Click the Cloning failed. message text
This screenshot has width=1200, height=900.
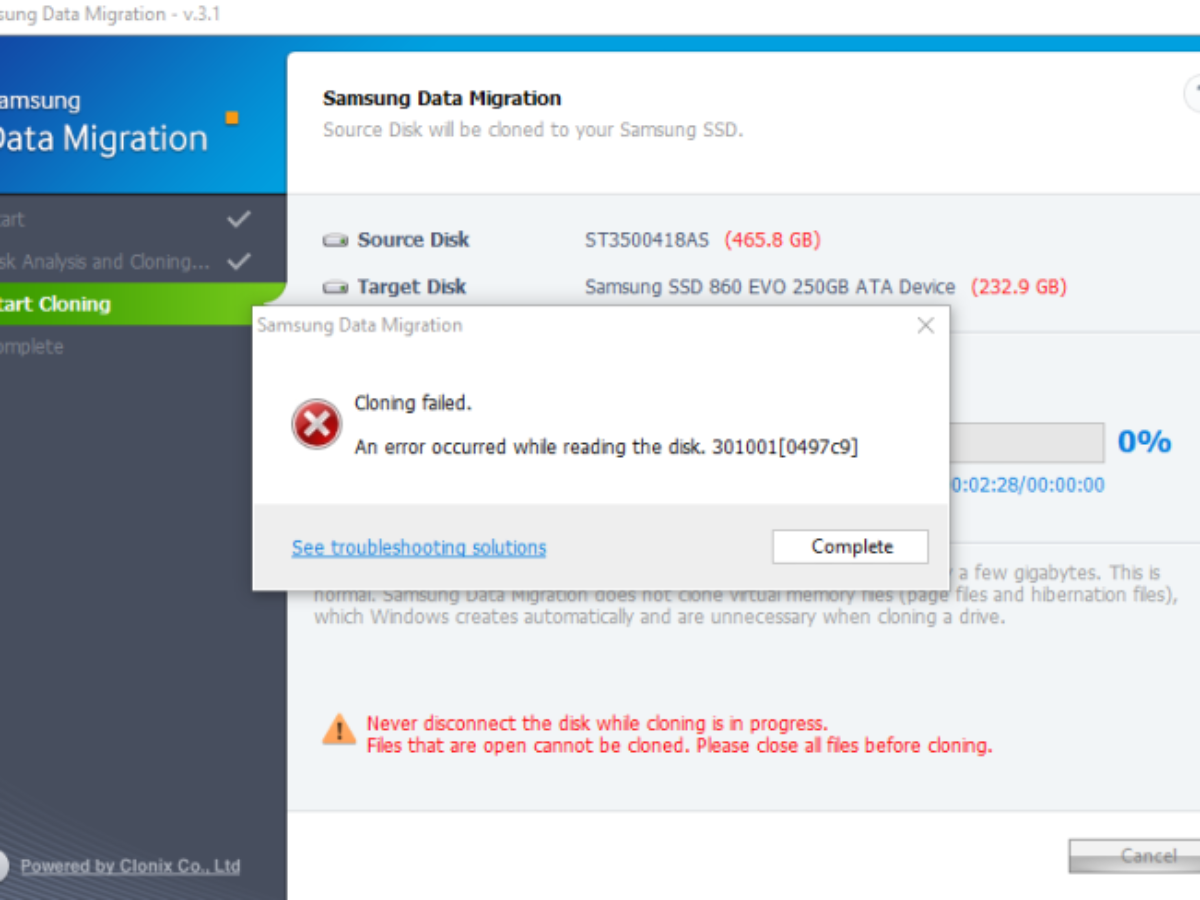point(413,403)
